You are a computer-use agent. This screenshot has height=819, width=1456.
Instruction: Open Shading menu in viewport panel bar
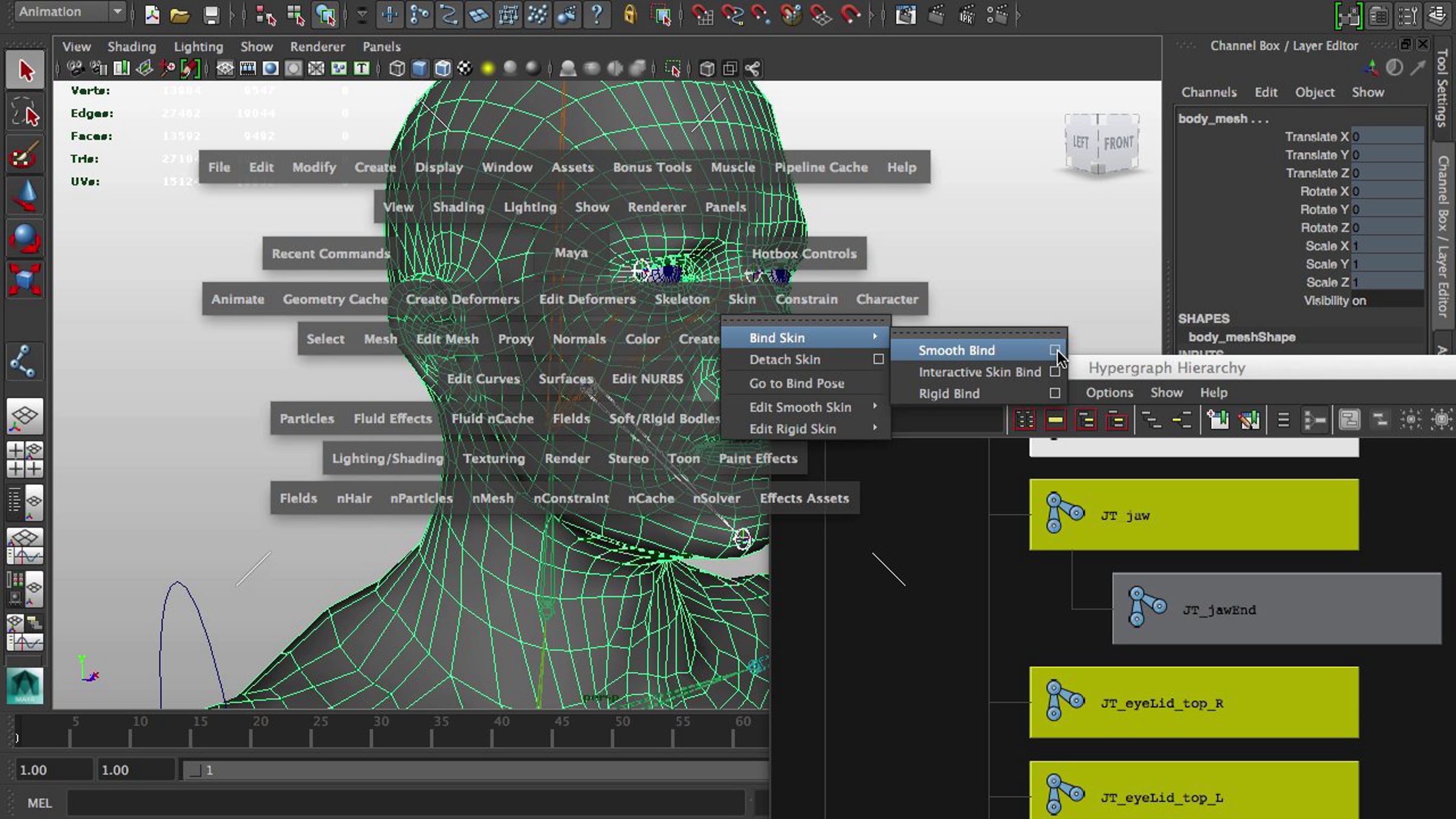click(132, 47)
